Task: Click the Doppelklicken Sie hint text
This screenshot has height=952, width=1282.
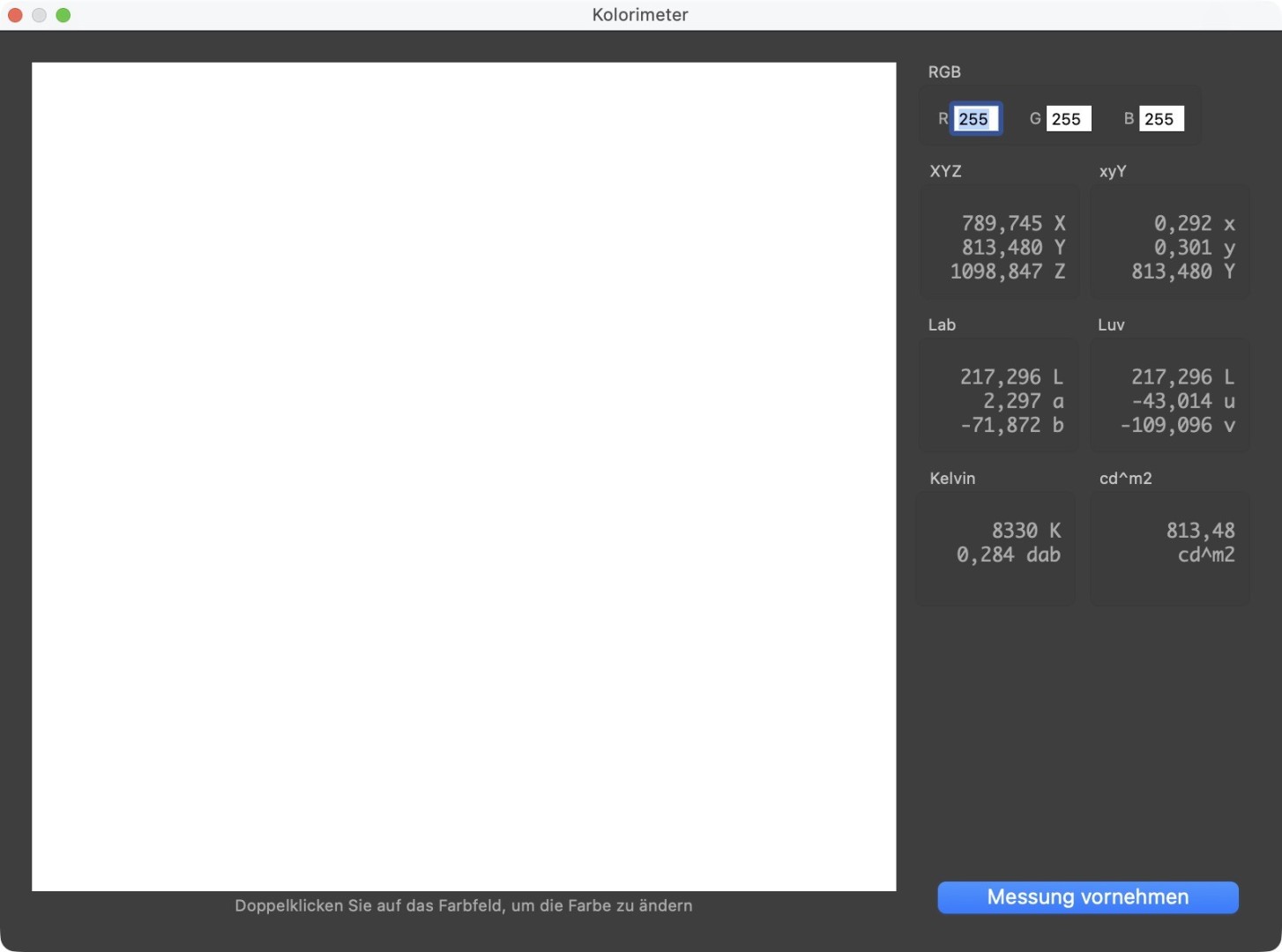Action: pyautogui.click(x=464, y=906)
